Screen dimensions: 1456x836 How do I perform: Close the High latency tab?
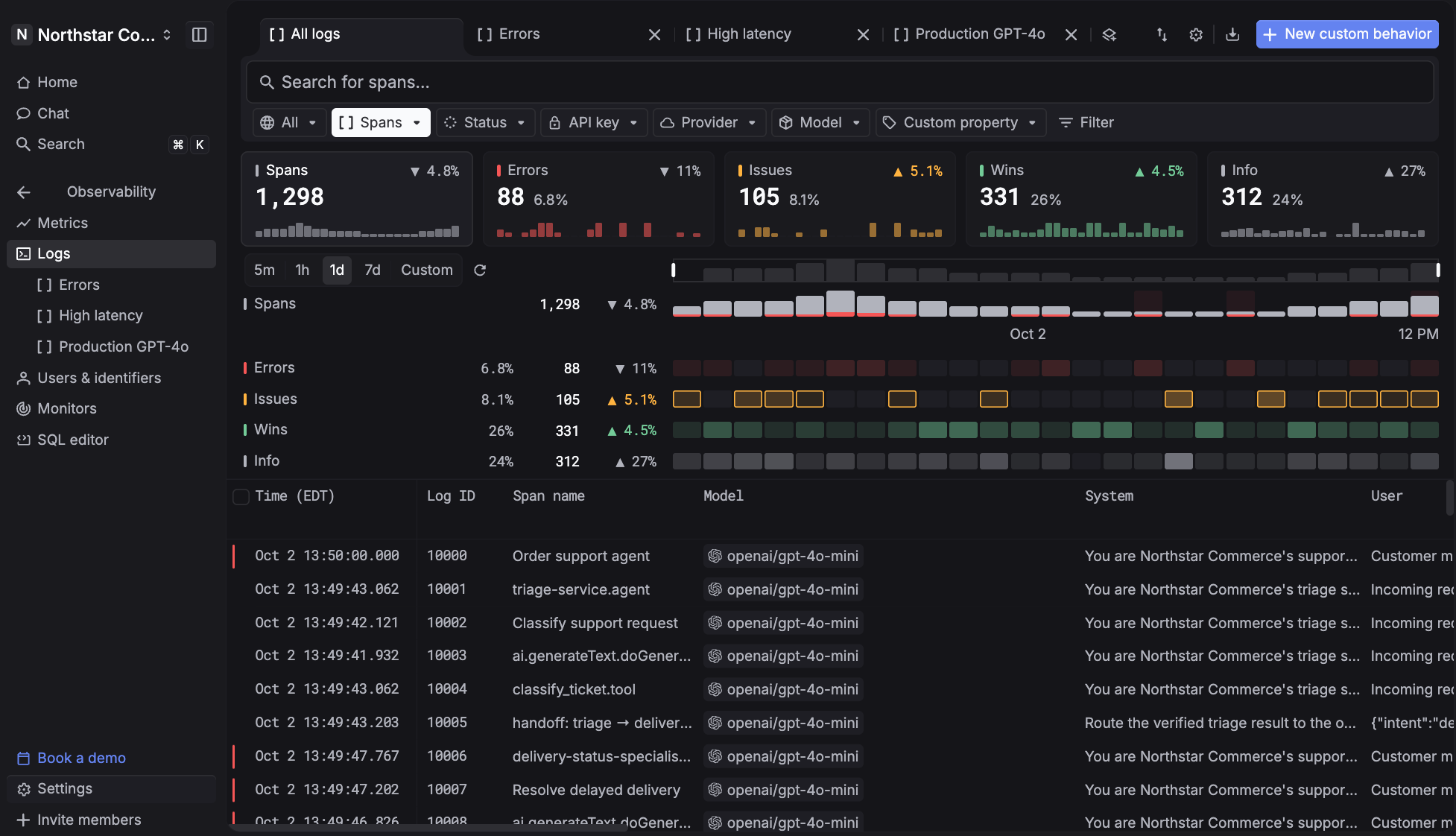[x=863, y=34]
